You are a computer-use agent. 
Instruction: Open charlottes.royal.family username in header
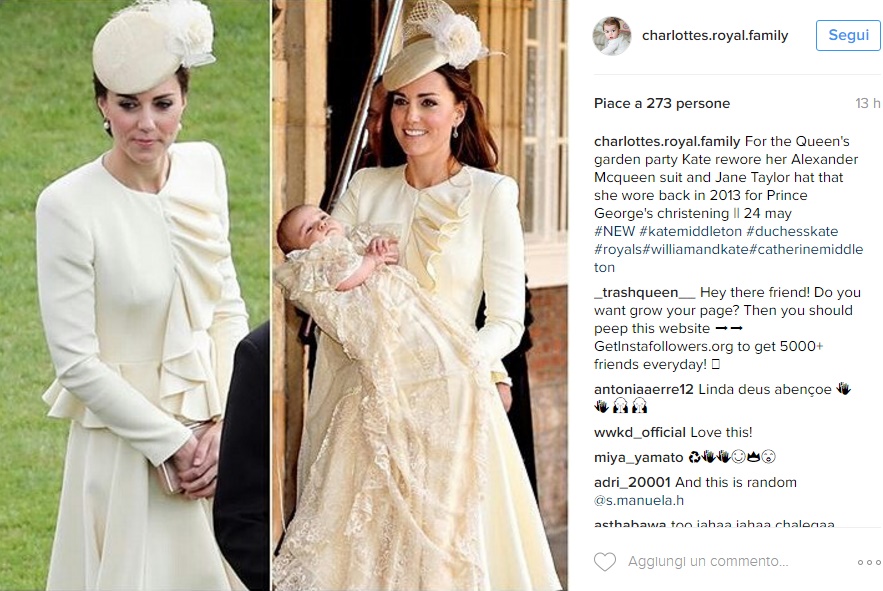(715, 35)
